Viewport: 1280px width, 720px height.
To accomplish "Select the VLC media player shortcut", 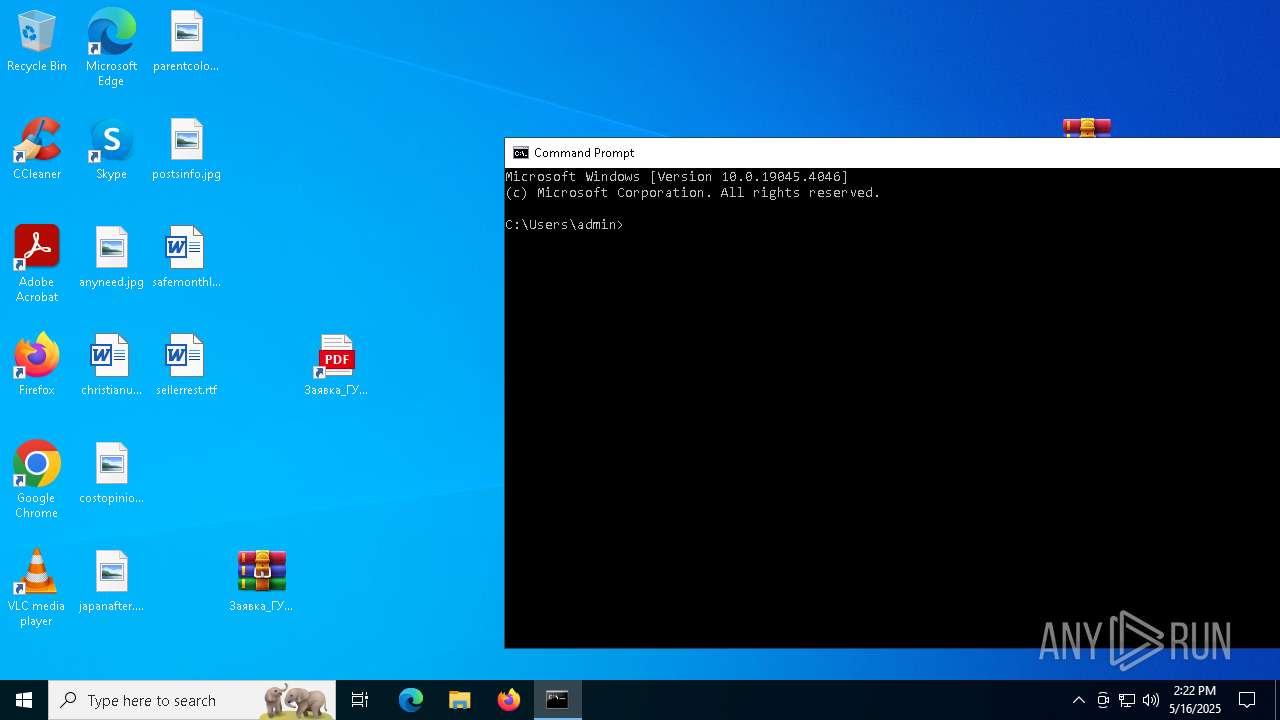I will 37,588.
